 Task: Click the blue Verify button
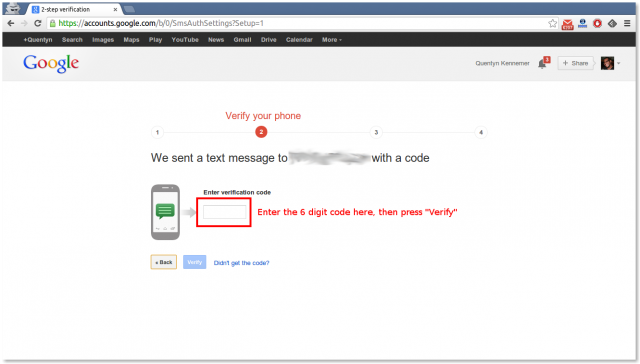coord(194,262)
